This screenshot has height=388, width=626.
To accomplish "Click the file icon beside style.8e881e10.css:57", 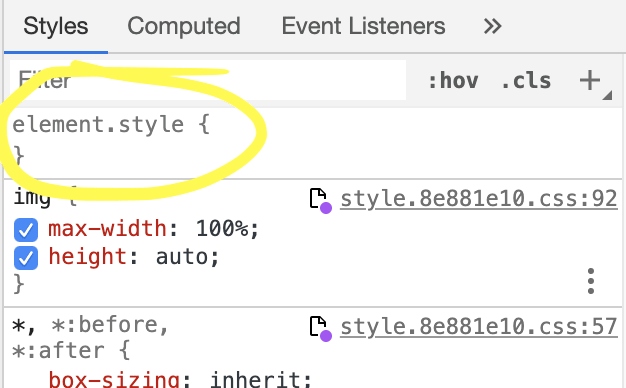I will point(321,329).
